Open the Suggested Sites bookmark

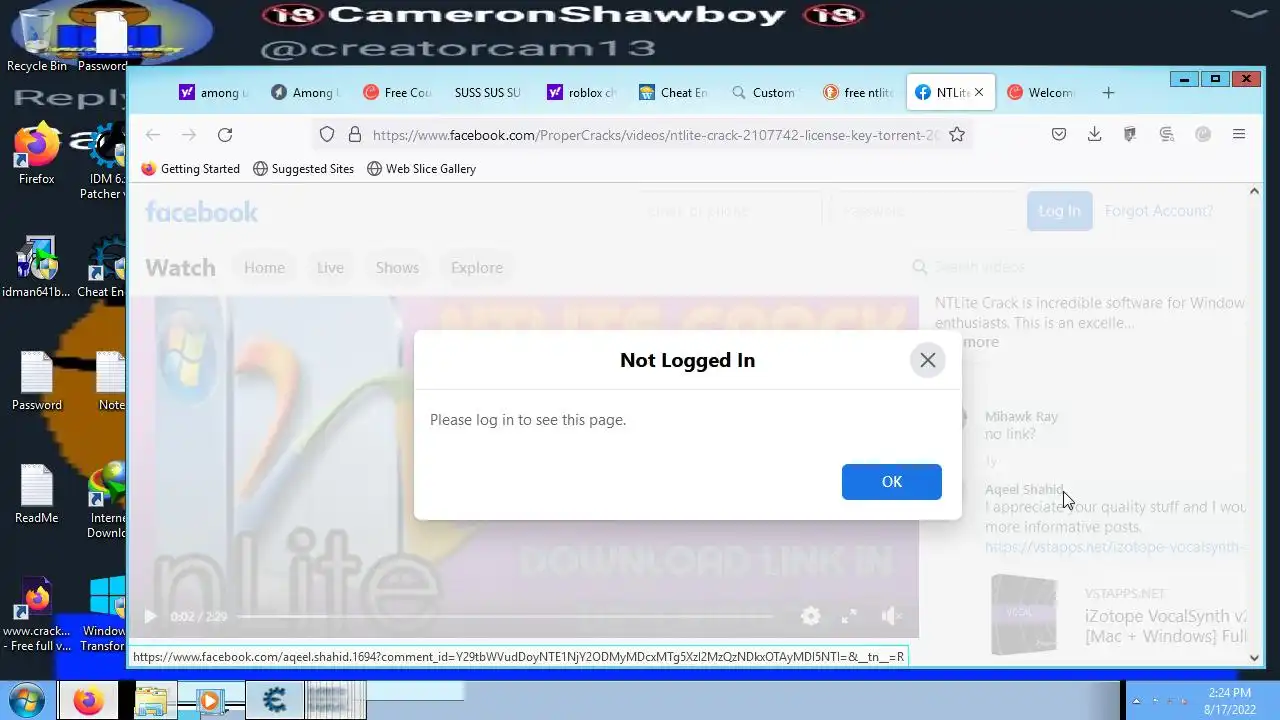[303, 169]
